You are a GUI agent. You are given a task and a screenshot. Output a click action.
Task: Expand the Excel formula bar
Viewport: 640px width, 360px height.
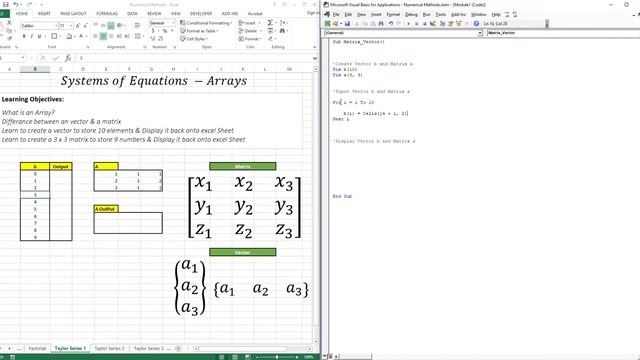pos(315,58)
